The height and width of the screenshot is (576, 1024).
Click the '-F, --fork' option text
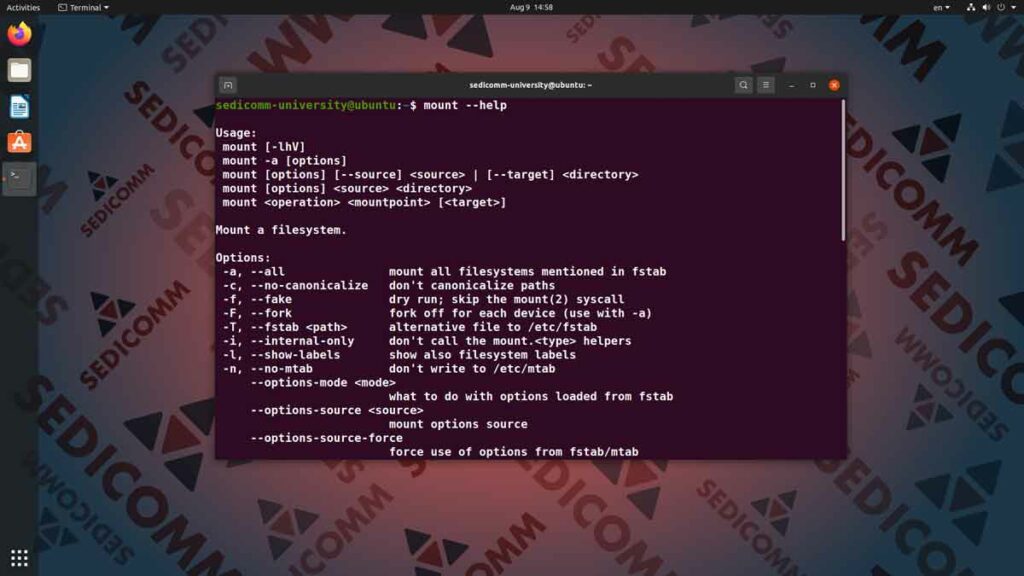pos(257,313)
